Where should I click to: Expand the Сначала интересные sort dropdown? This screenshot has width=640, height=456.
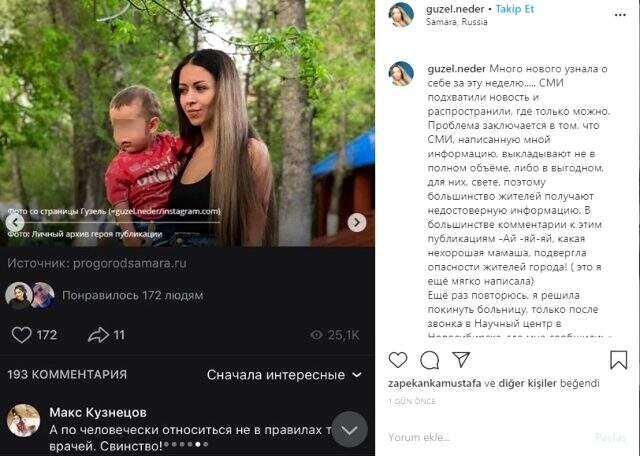pyautogui.click(x=284, y=375)
